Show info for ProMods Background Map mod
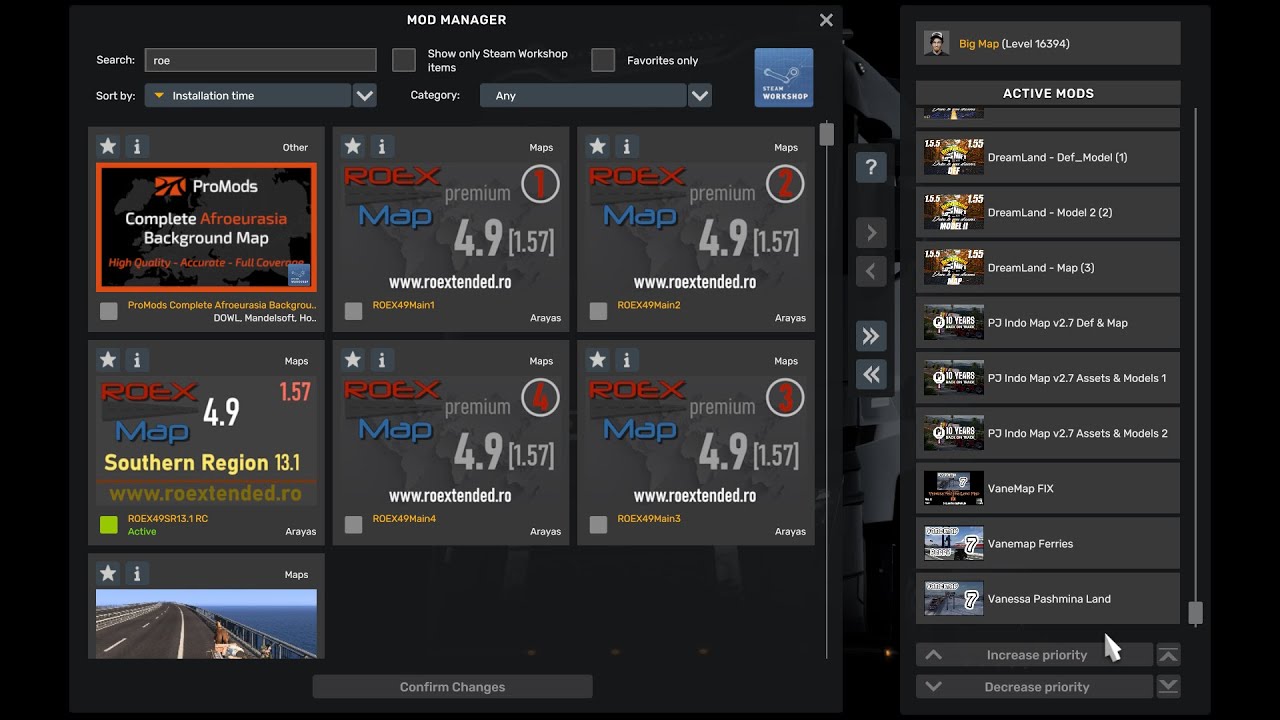1280x720 pixels. click(137, 147)
